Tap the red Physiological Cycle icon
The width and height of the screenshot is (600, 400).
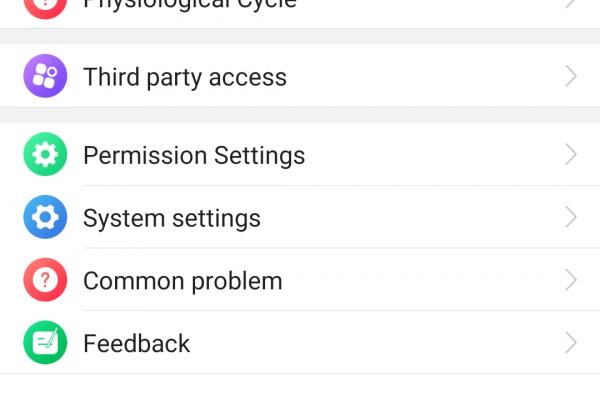click(45, 5)
